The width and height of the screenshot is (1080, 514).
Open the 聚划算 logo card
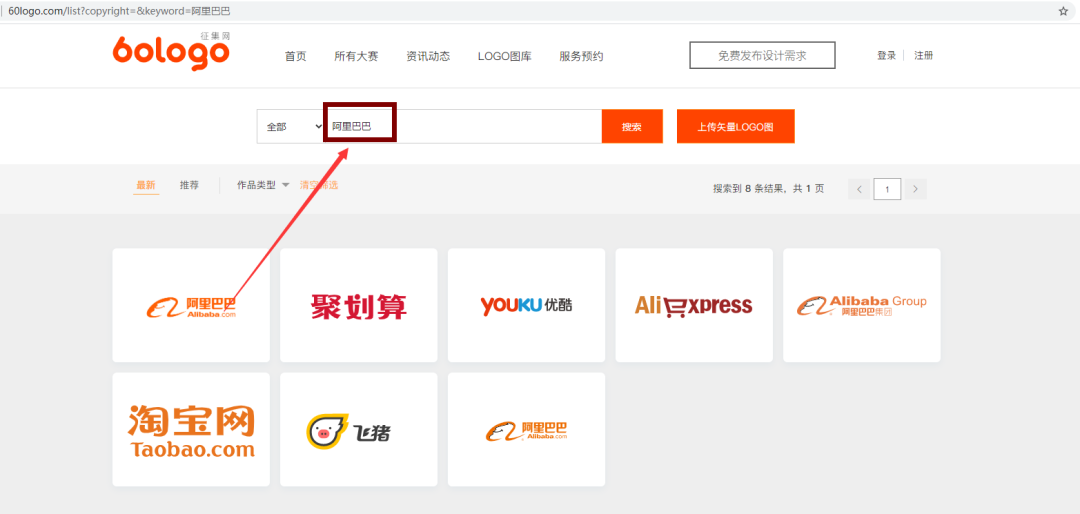point(358,305)
